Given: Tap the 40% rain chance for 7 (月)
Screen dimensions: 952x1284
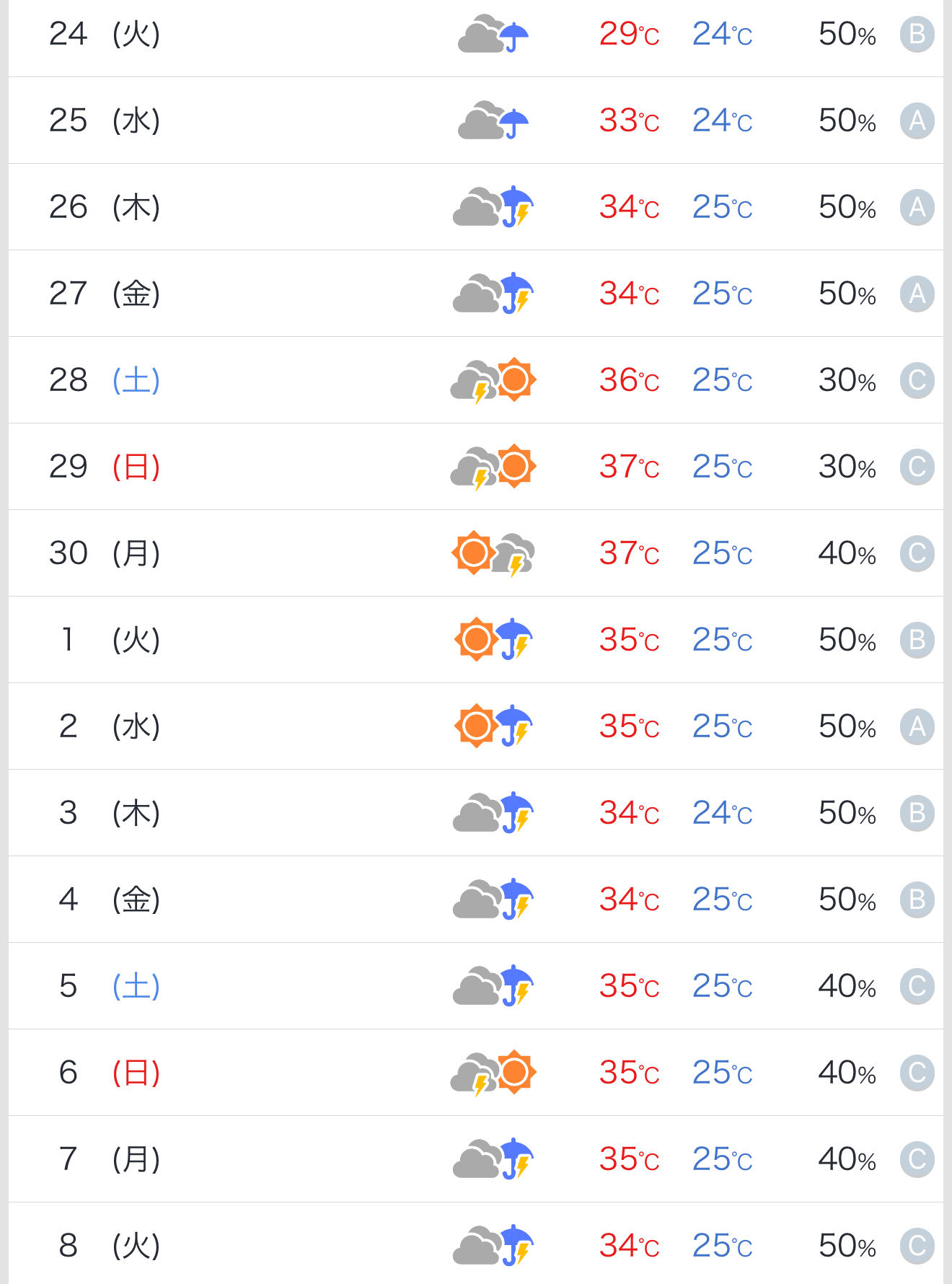Looking at the screenshot, I should pyautogui.click(x=847, y=1159).
